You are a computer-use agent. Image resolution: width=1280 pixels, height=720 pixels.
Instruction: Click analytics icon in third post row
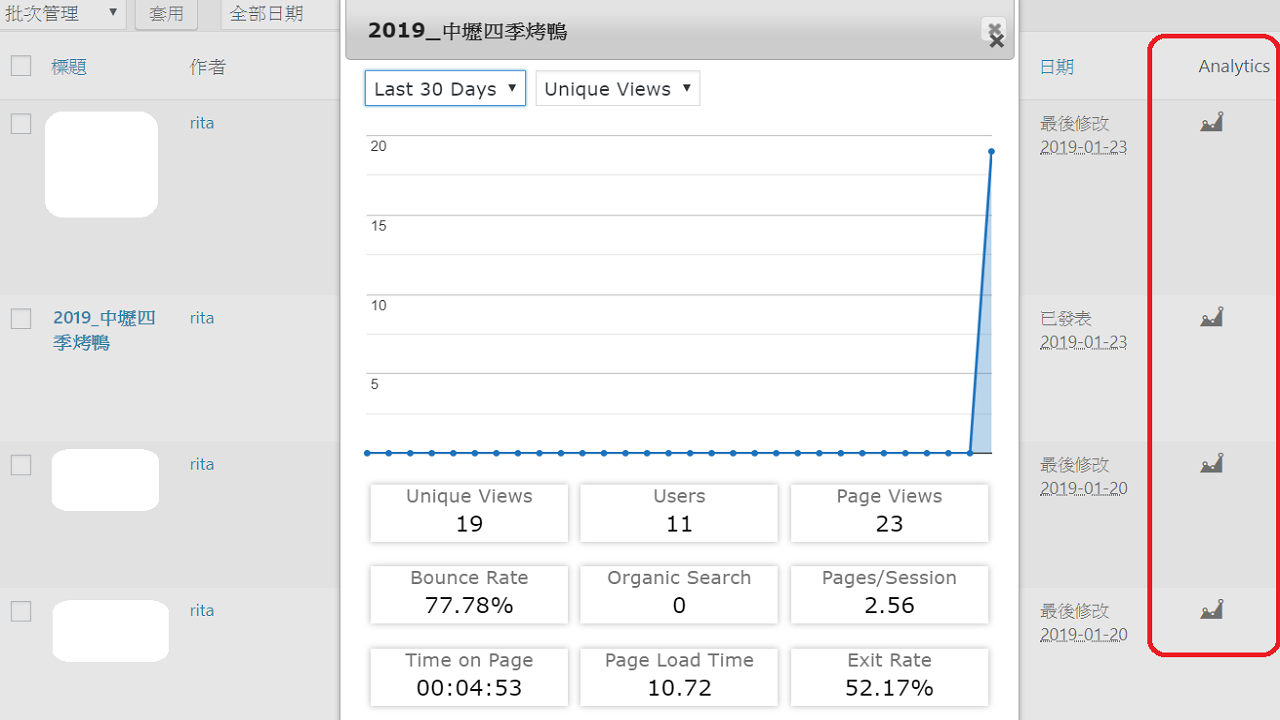[1211, 464]
